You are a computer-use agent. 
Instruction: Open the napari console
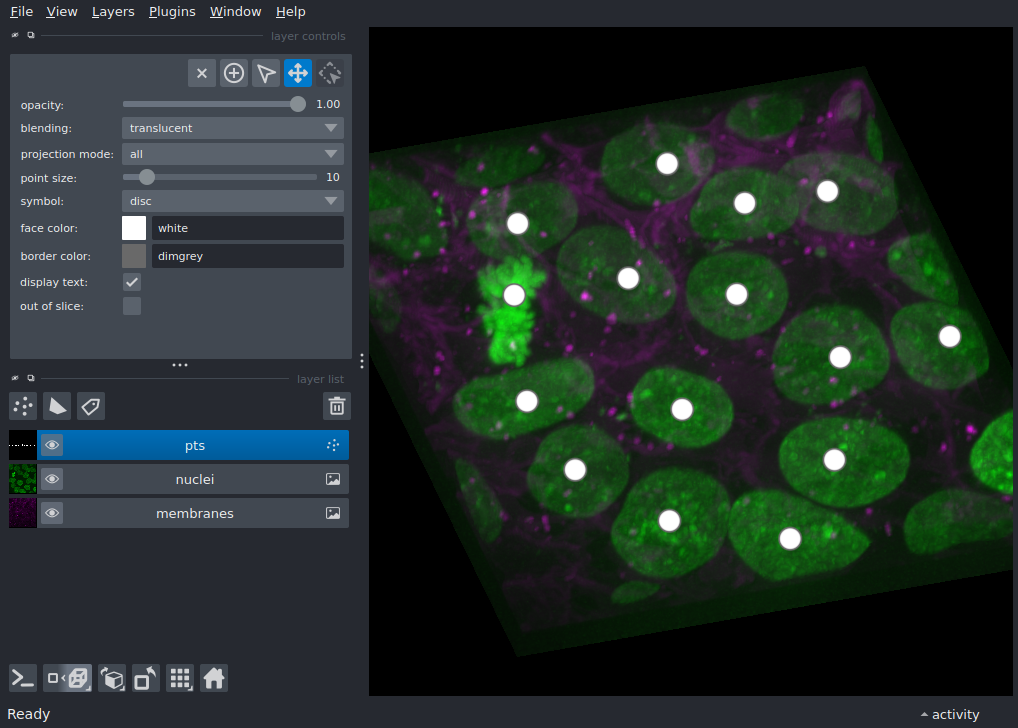[21, 678]
